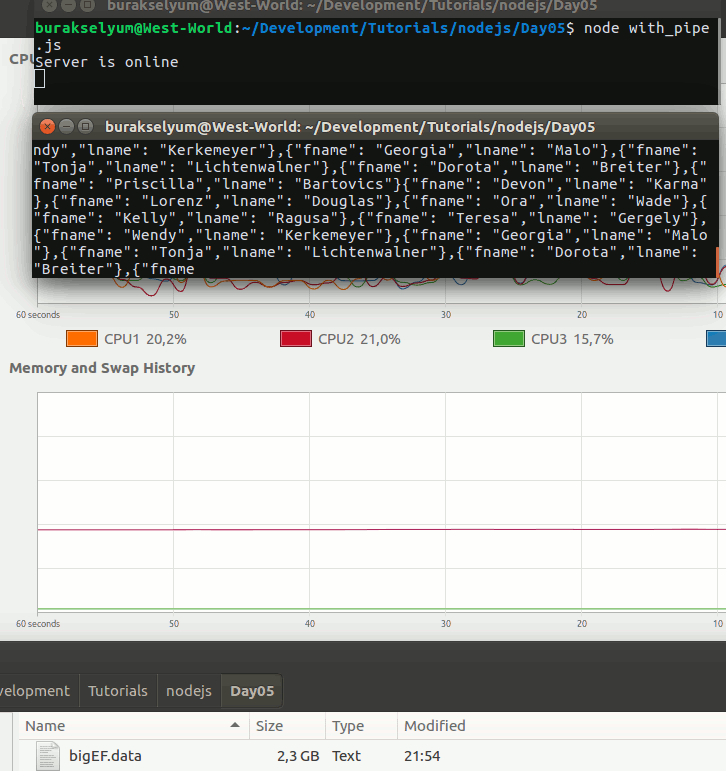
Task: Go to the Tutorials folder breadcrumb
Action: pos(117,691)
